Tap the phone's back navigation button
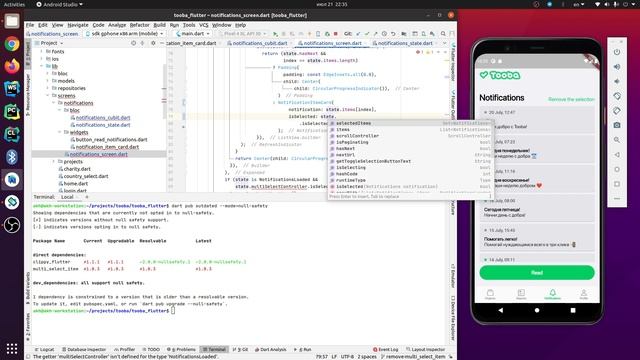This screenshot has height=360, width=640. (x=501, y=310)
